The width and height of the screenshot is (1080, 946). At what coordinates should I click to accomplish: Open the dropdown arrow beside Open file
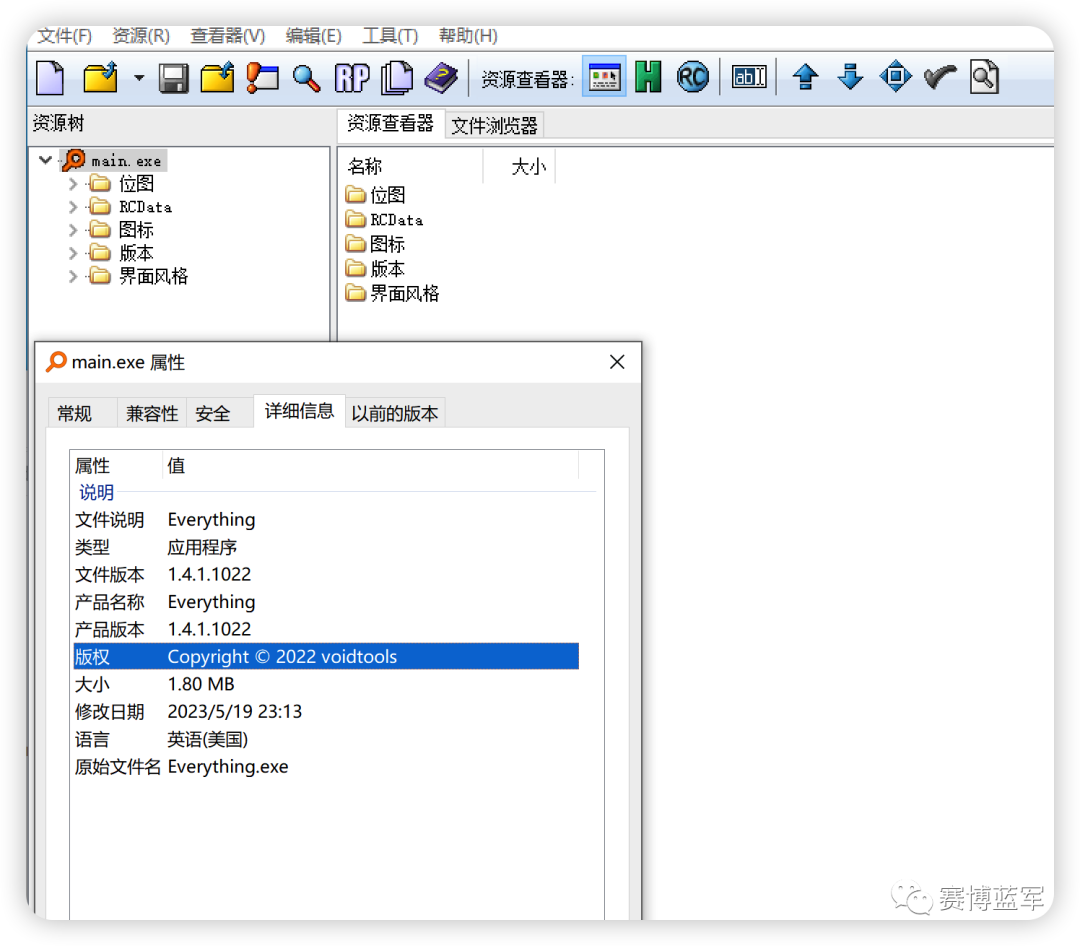pyautogui.click(x=139, y=78)
